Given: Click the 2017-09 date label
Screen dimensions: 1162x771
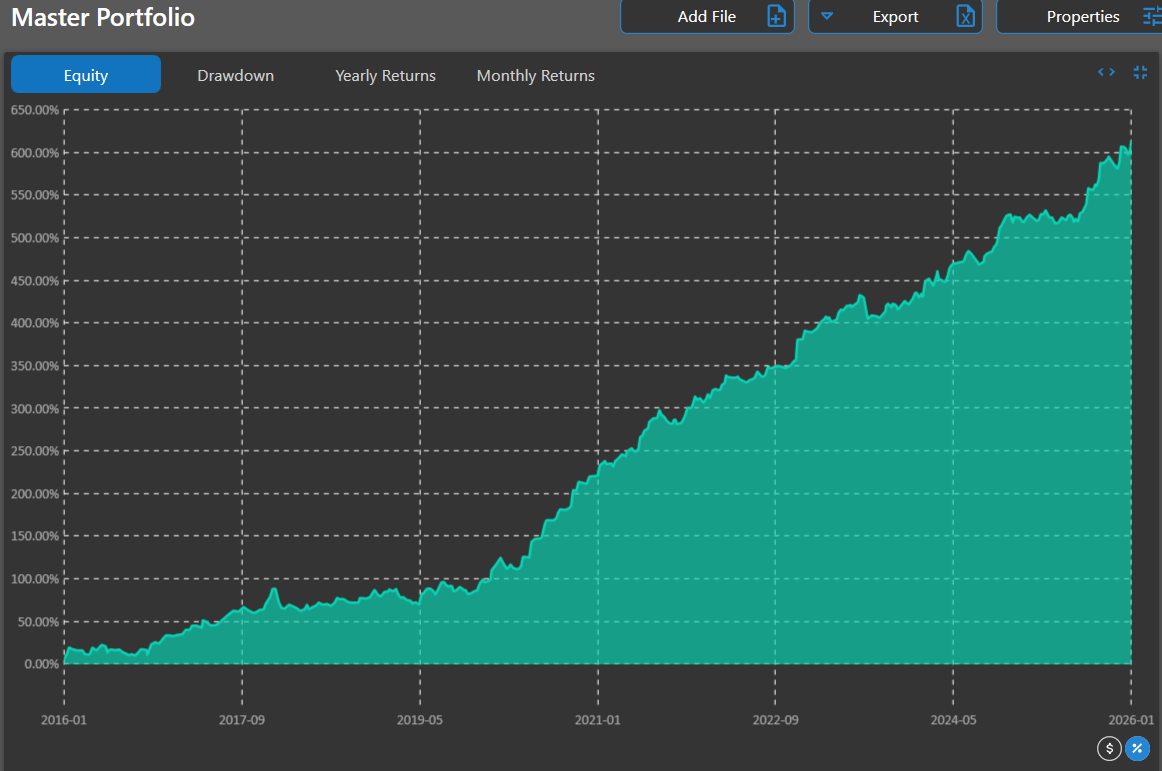Looking at the screenshot, I should click(x=242, y=720).
